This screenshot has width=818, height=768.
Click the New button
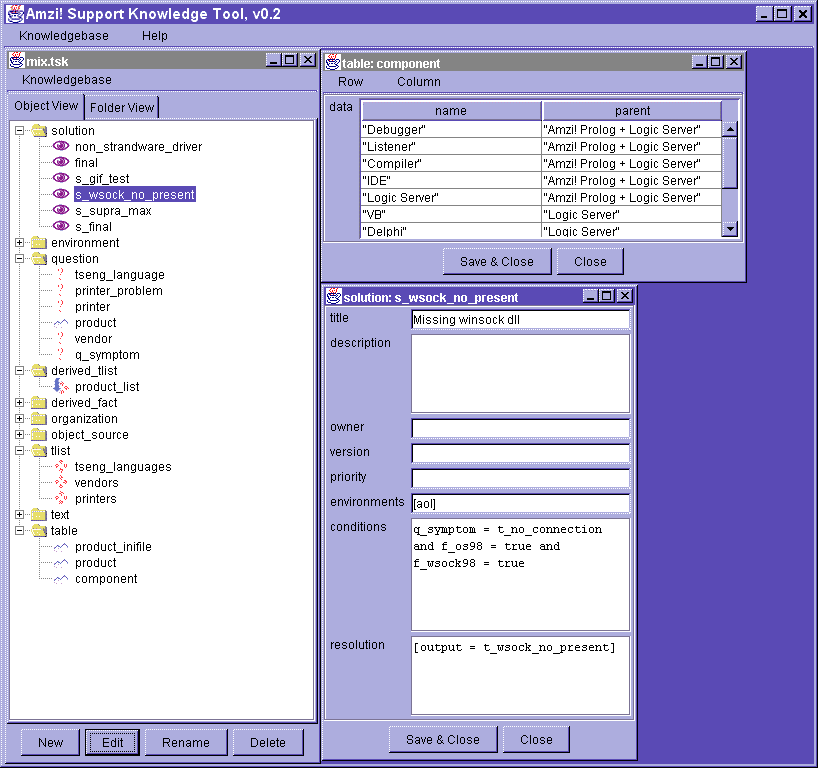tap(50, 742)
